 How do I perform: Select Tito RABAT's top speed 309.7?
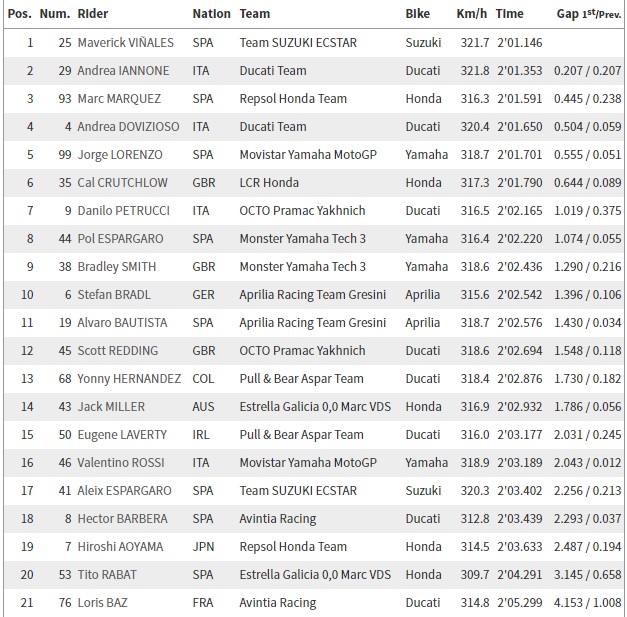point(472,575)
